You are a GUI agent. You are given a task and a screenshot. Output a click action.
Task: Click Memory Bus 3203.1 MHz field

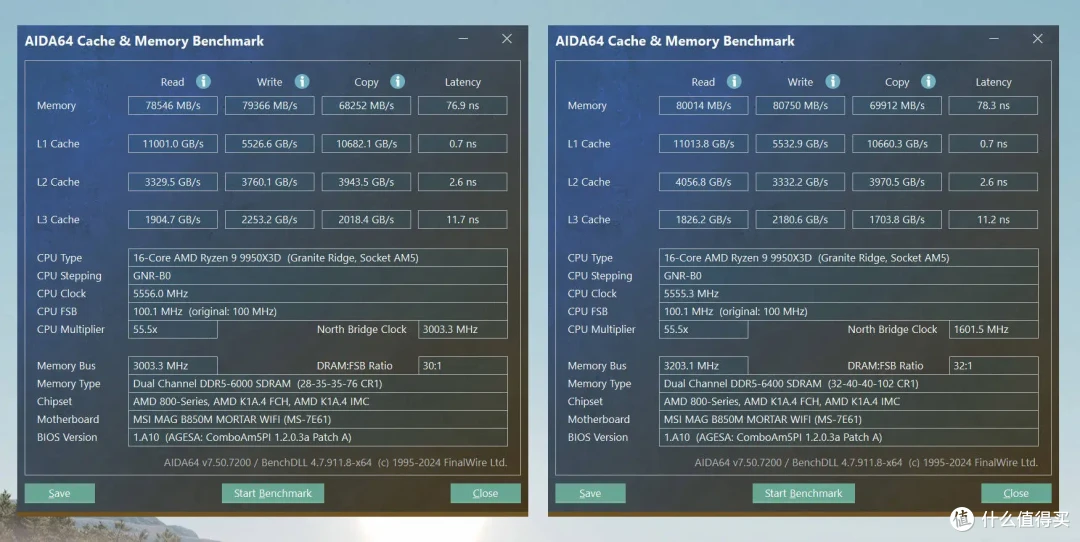click(x=703, y=366)
